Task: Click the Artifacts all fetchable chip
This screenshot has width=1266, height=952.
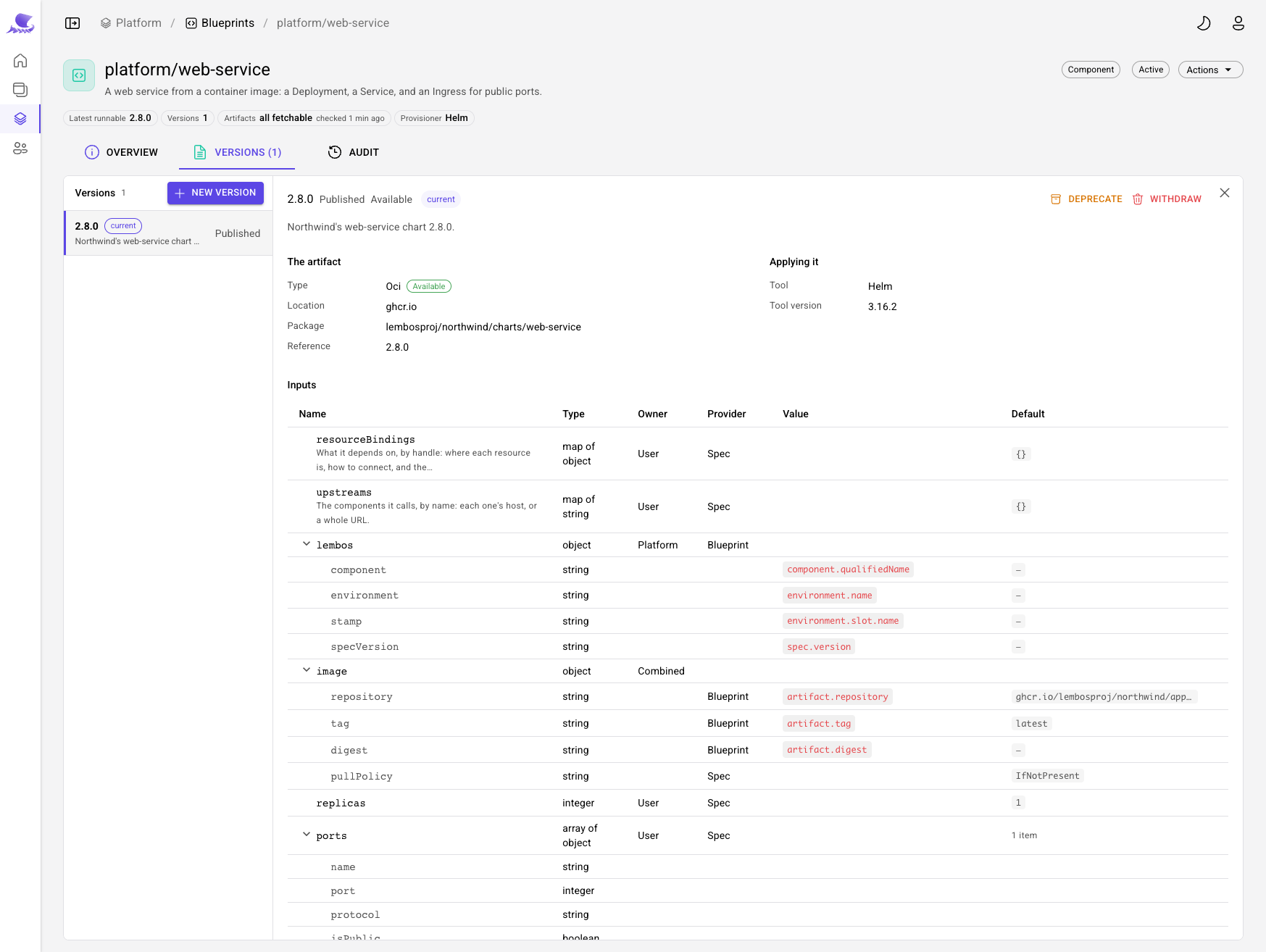Action: 304,118
